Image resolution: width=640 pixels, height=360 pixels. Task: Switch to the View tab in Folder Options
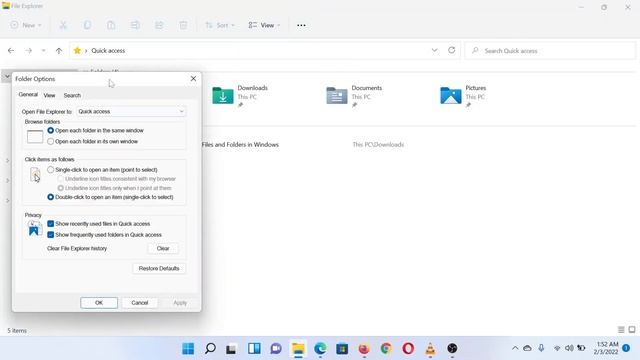point(49,95)
